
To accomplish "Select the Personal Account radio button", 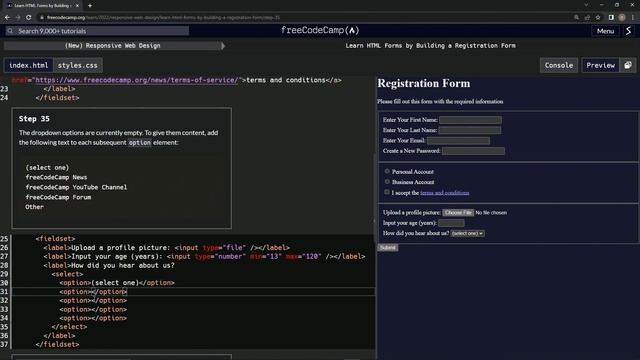I will tap(387, 171).
